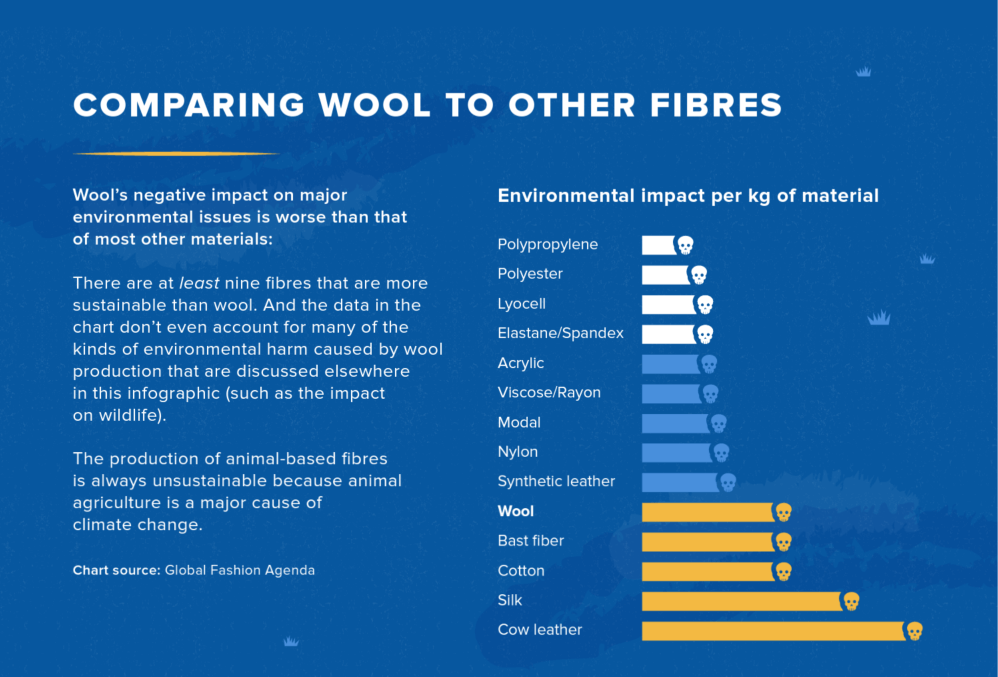998x677 pixels.
Task: Click the Viscose/Rayon label
Action: [x=549, y=393]
